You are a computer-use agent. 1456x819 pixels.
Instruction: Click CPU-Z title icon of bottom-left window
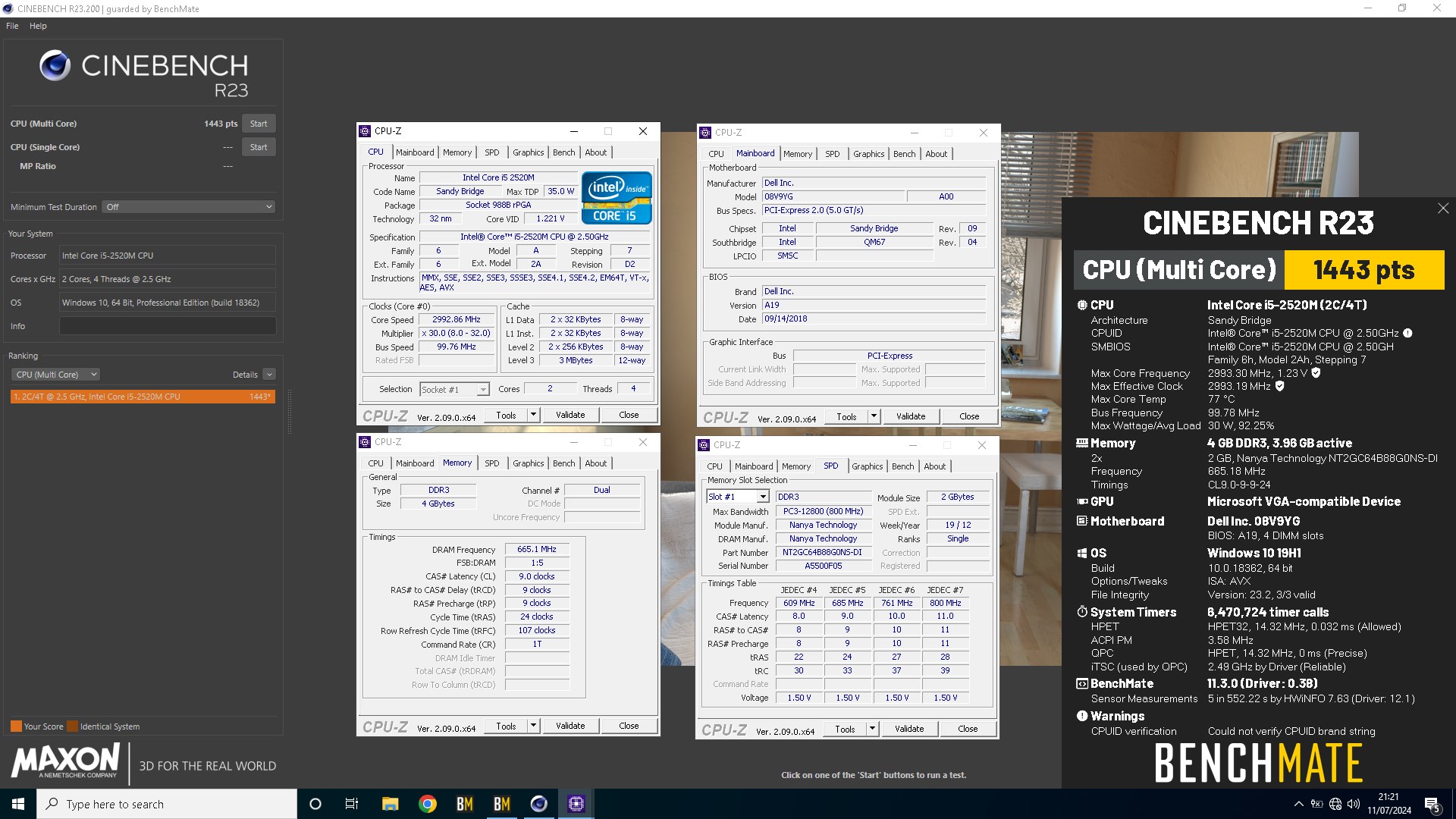[365, 442]
